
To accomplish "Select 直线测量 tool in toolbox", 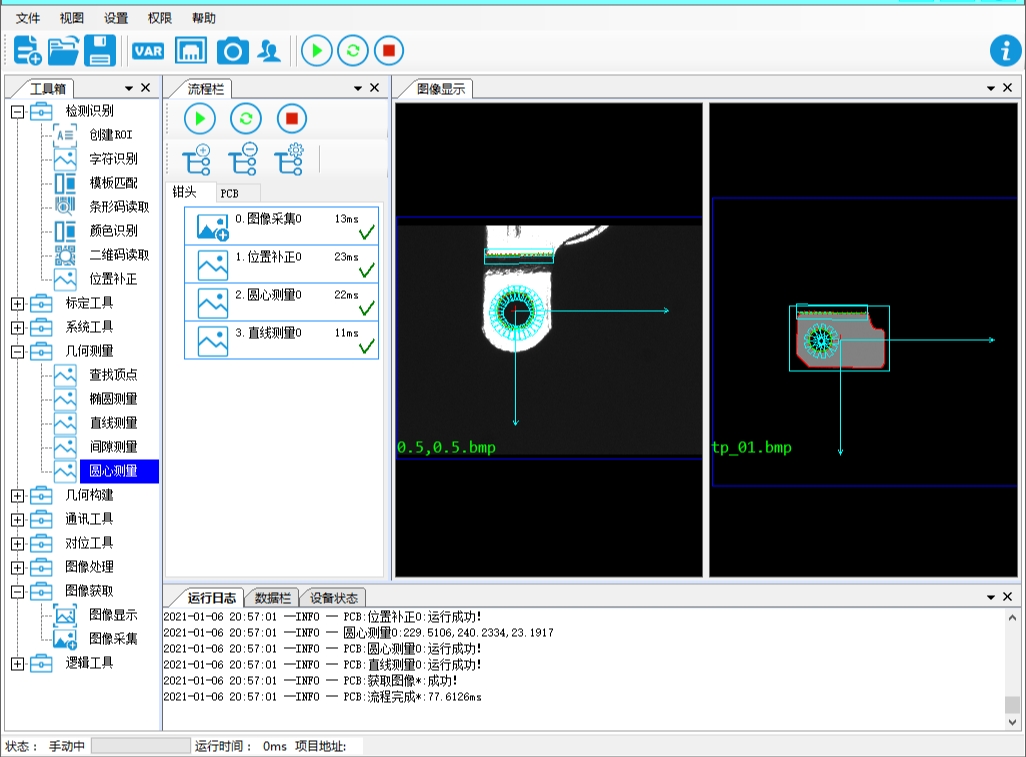I will (x=113, y=423).
